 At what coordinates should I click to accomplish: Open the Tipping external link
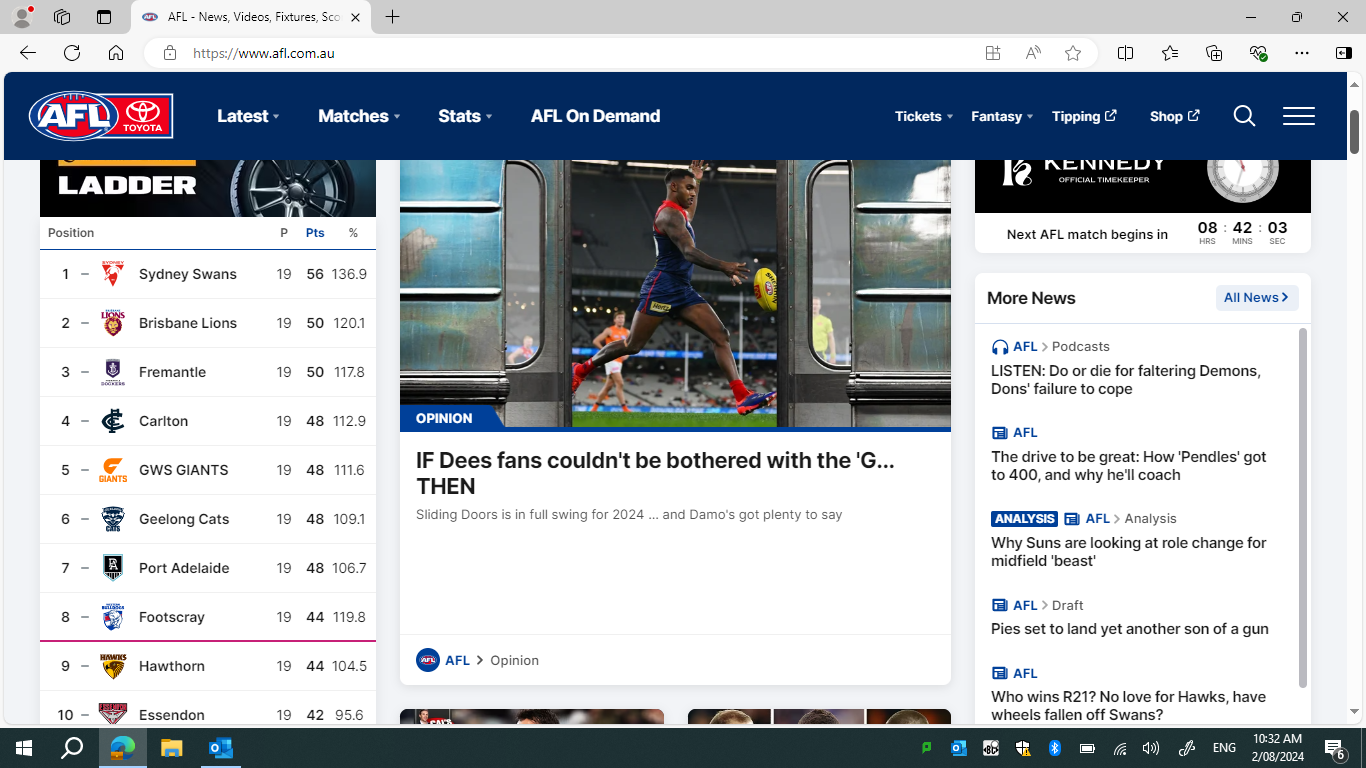pyautogui.click(x=1084, y=116)
